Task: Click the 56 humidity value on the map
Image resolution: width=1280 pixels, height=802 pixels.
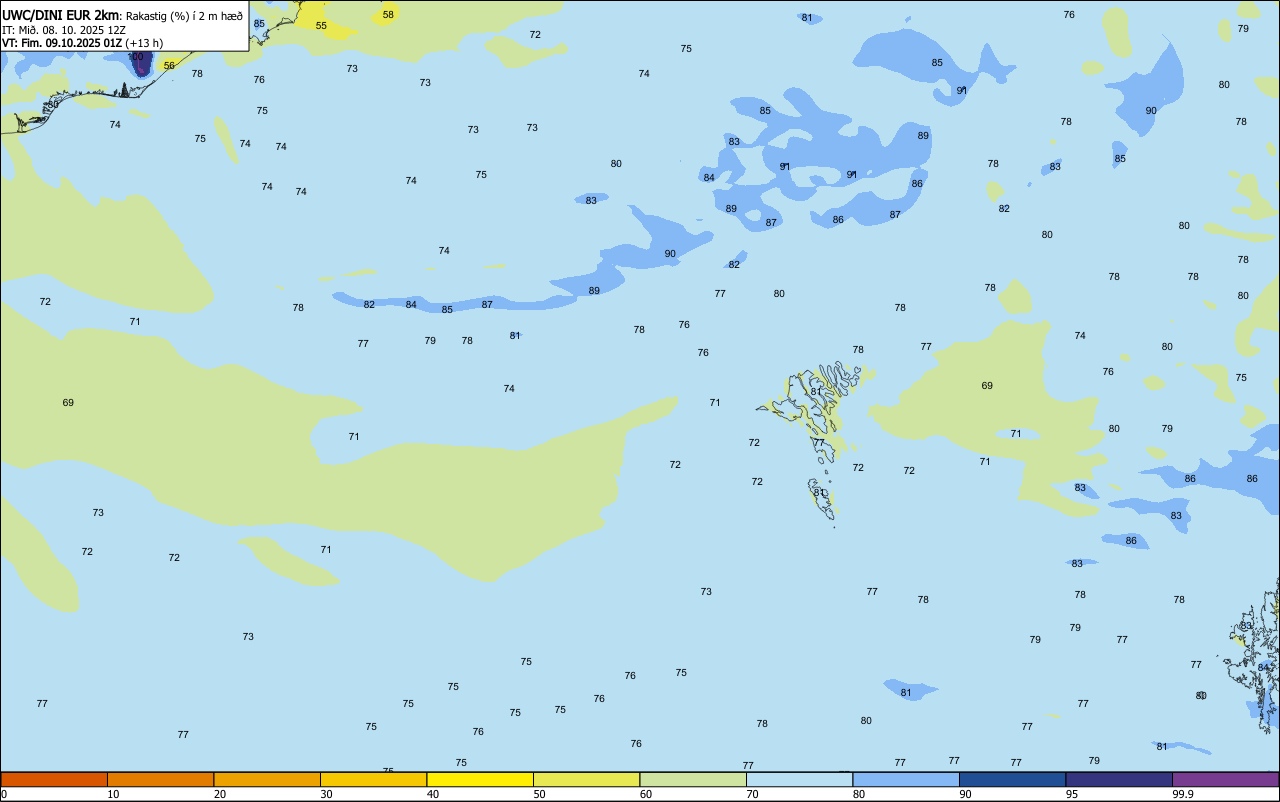Action: (169, 66)
